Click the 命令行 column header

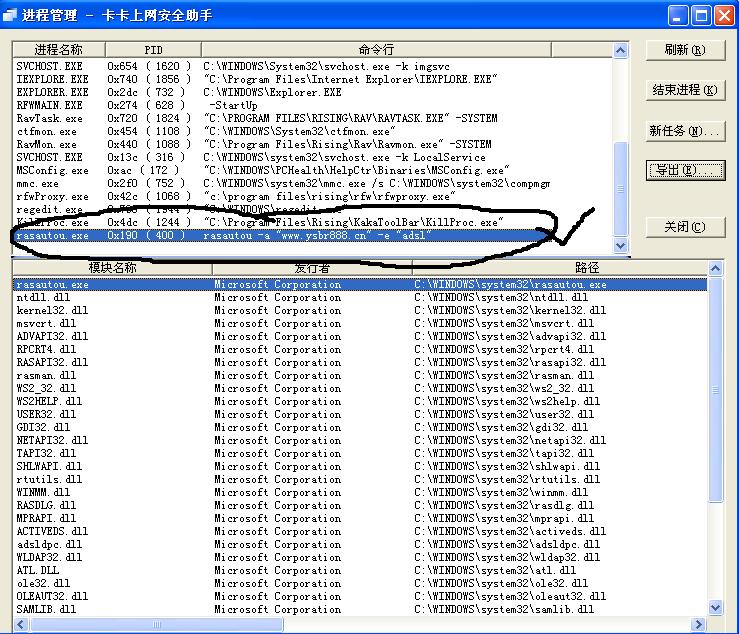(376, 49)
